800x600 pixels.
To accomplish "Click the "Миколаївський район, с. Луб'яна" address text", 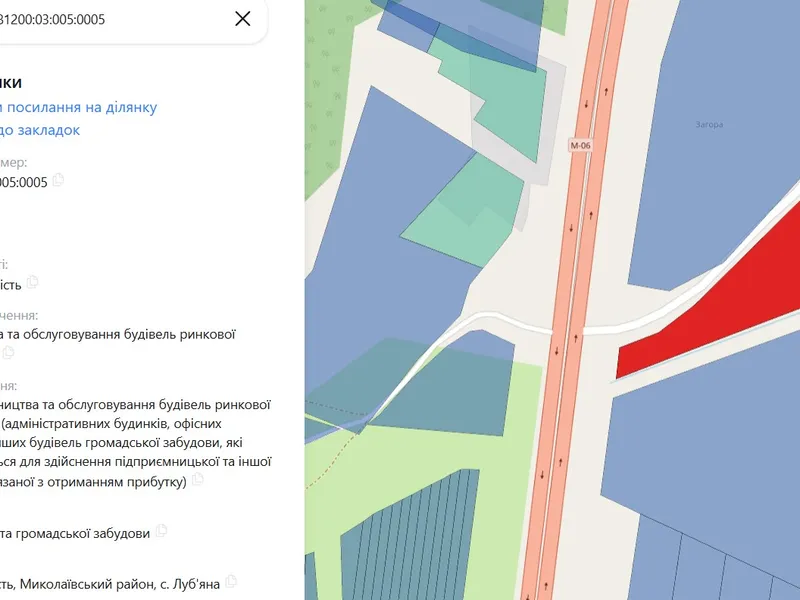I will (120, 584).
